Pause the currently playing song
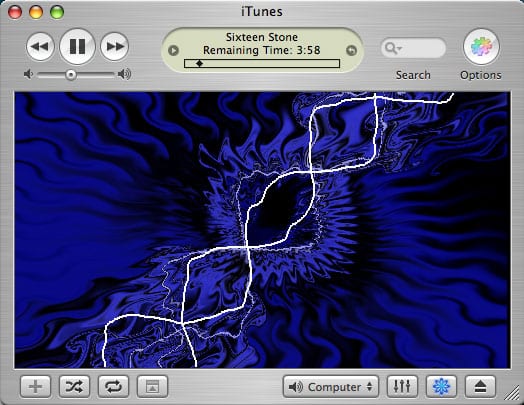Image resolution: width=524 pixels, height=405 pixels. [x=77, y=46]
